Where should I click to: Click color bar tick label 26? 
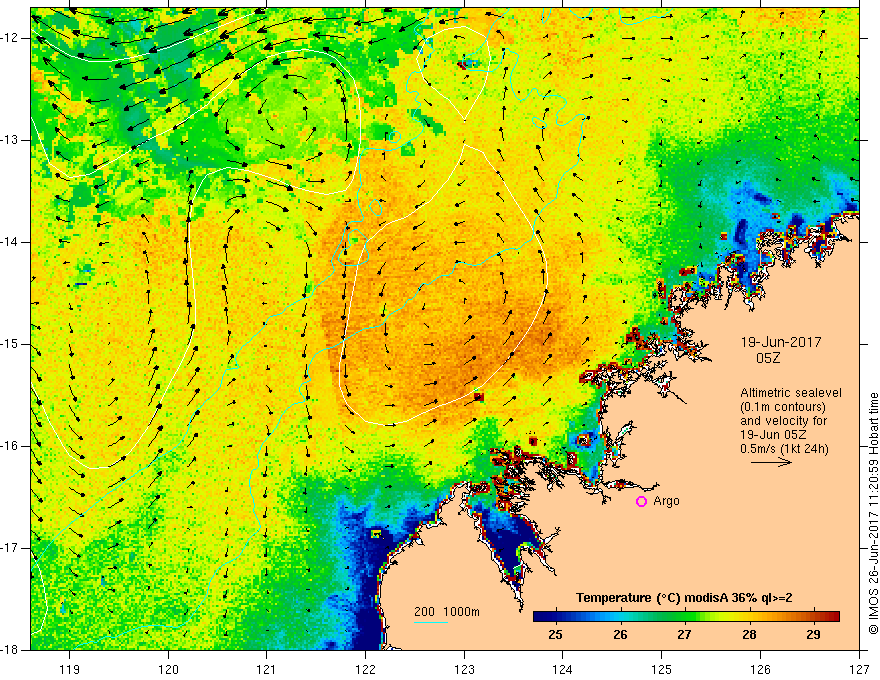[x=620, y=635]
